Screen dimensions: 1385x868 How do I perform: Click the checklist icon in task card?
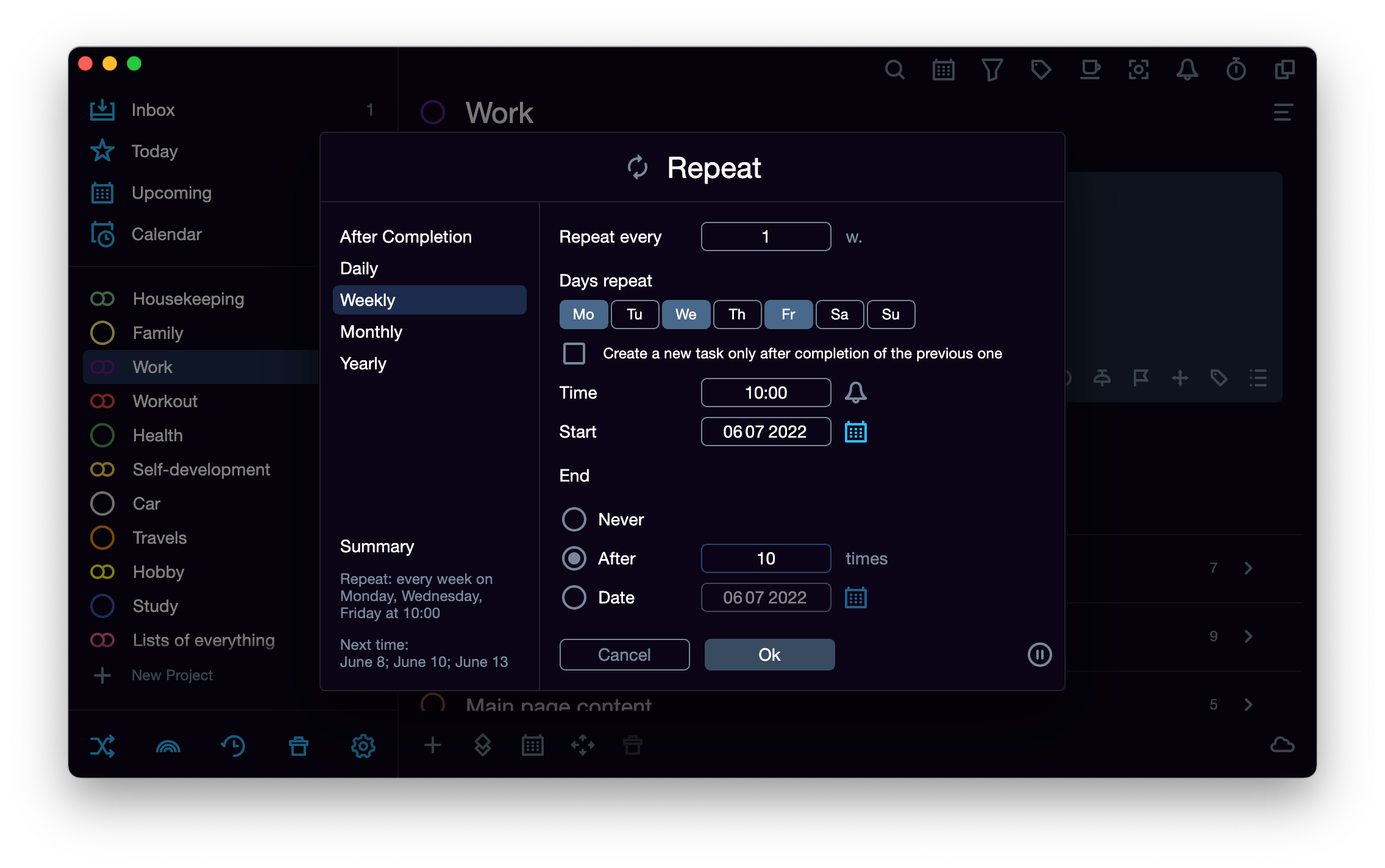coord(1258,378)
